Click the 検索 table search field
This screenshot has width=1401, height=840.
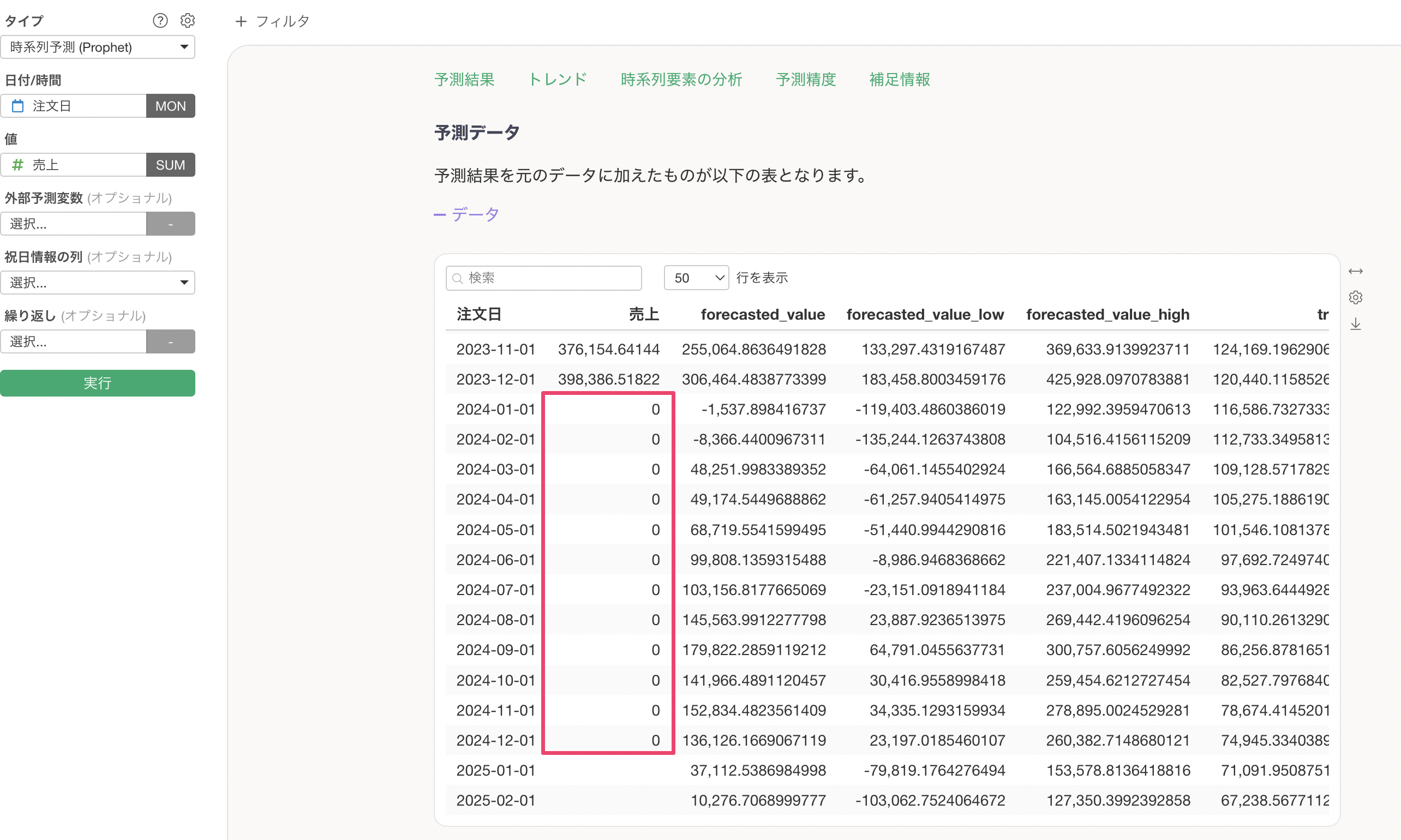(543, 278)
